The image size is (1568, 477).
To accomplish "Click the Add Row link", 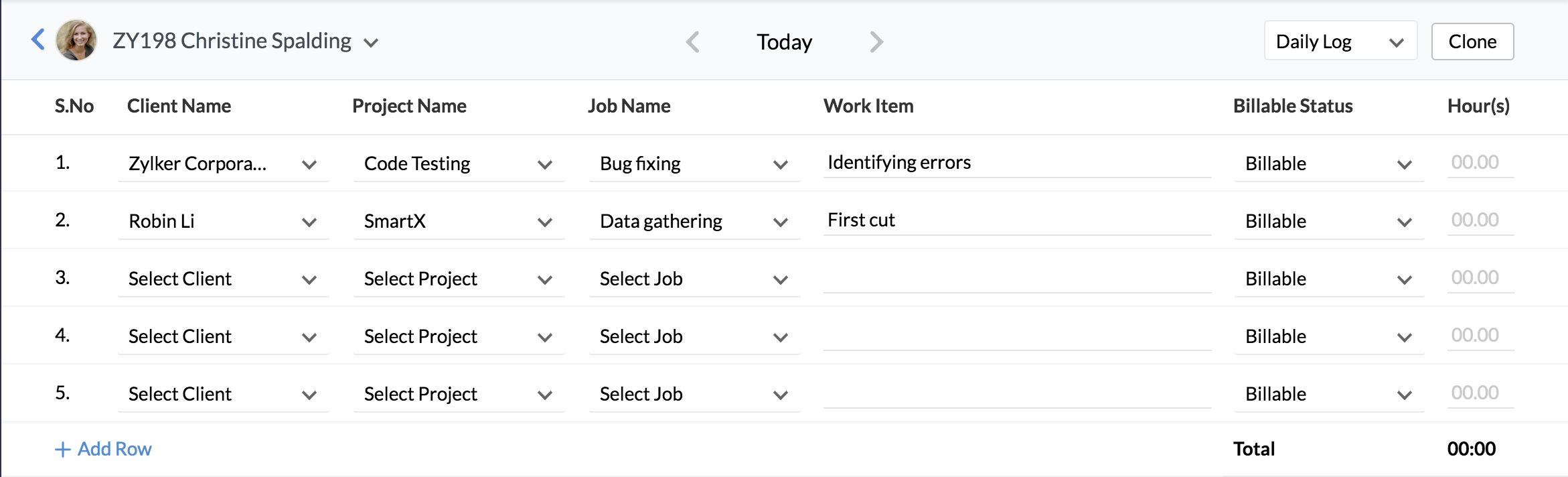I will (114, 449).
